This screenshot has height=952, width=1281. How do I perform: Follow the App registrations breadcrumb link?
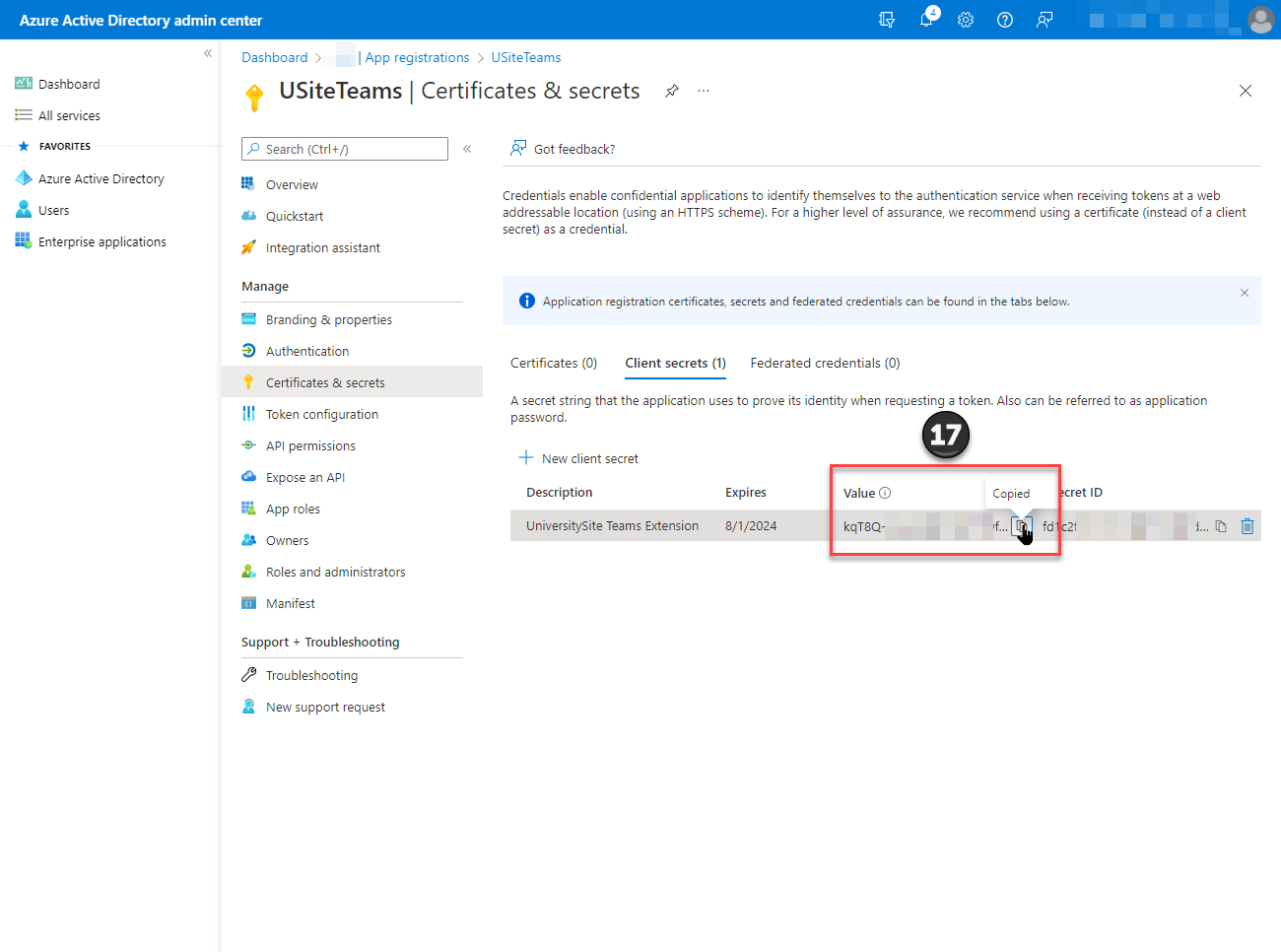(x=417, y=57)
